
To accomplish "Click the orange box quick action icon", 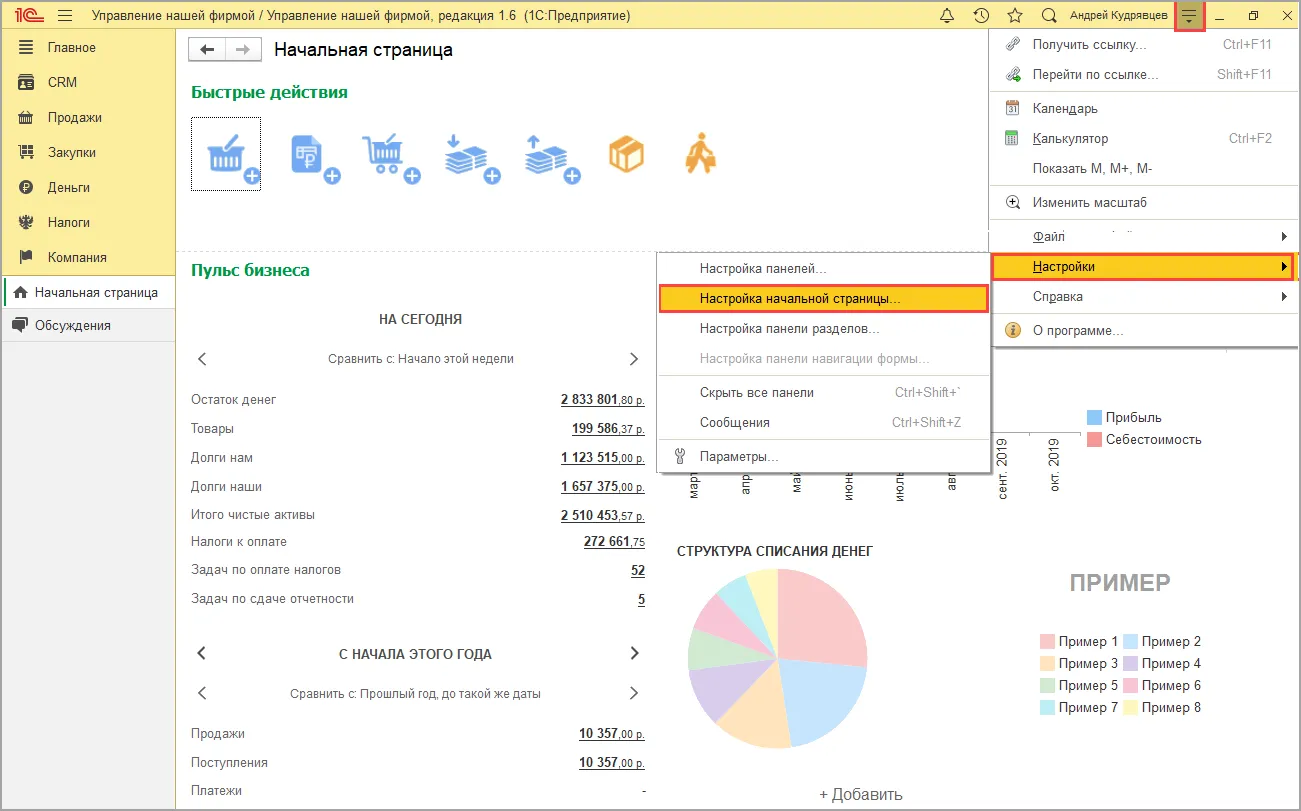I will pyautogui.click(x=626, y=156).
